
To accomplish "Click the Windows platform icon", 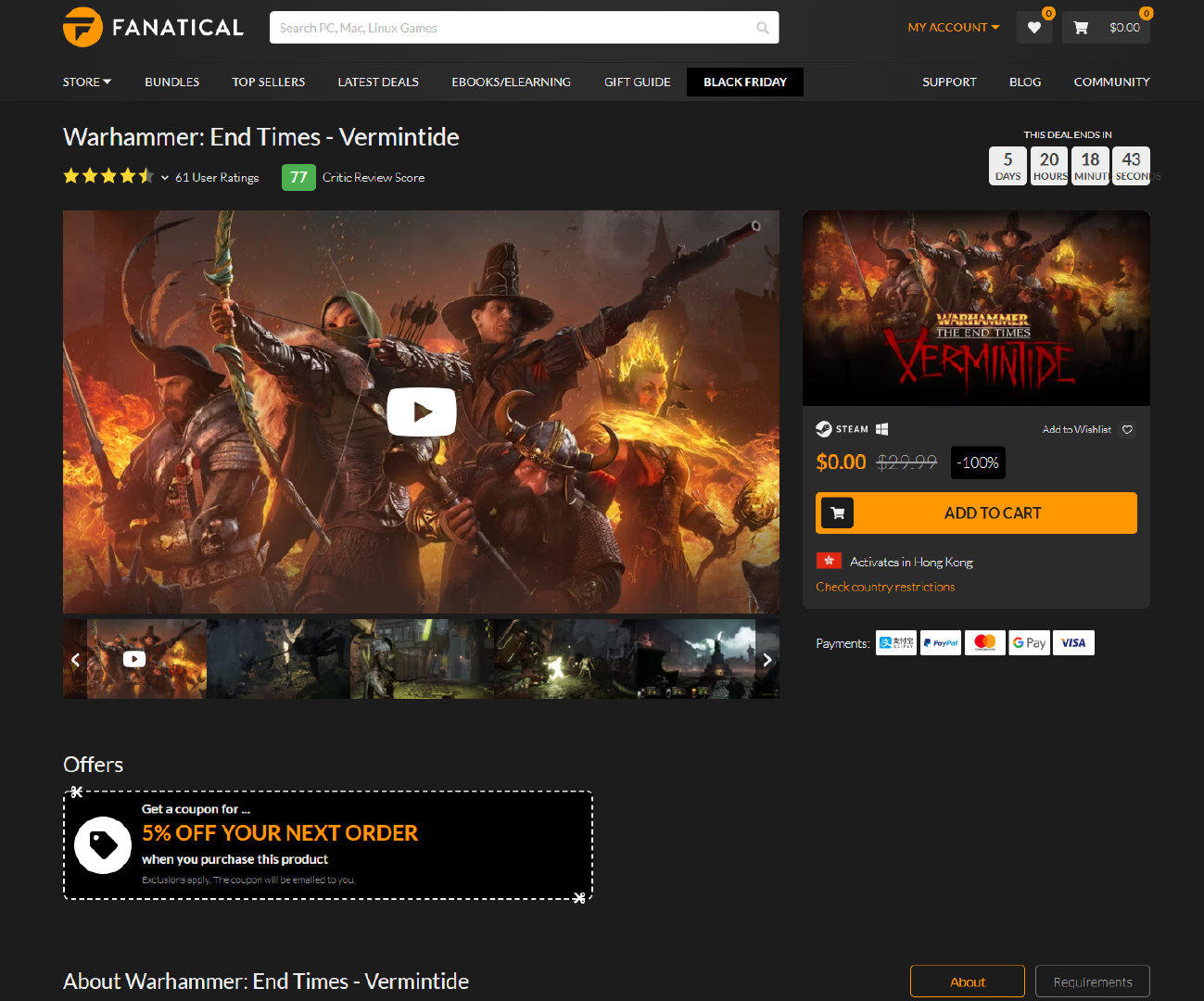I will pyautogui.click(x=882, y=429).
